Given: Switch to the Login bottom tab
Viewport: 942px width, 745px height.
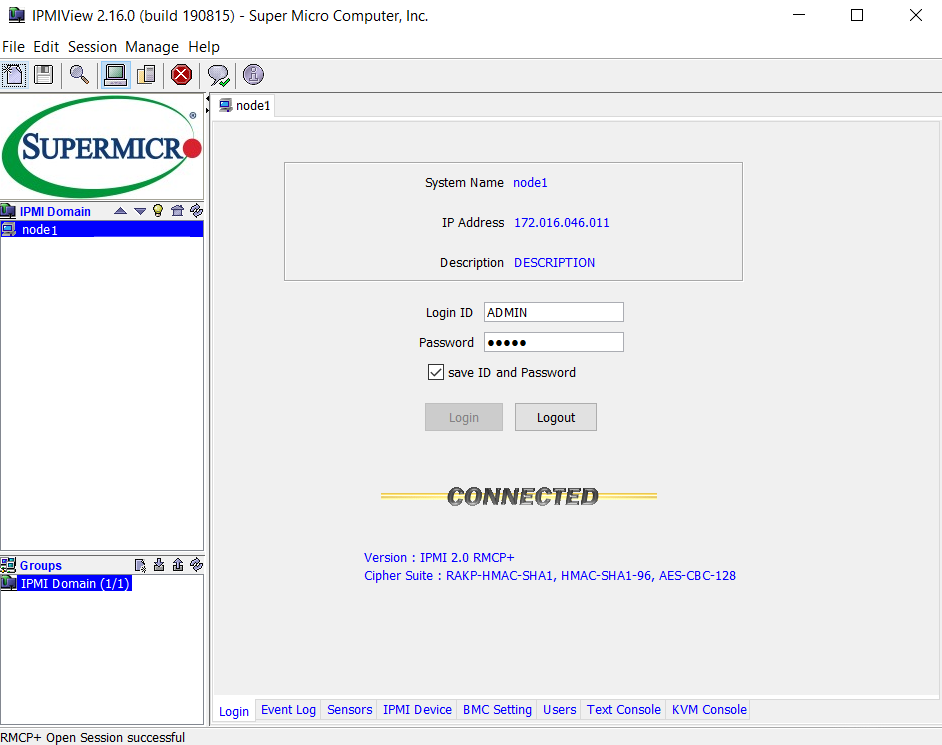Looking at the screenshot, I should [x=234, y=711].
